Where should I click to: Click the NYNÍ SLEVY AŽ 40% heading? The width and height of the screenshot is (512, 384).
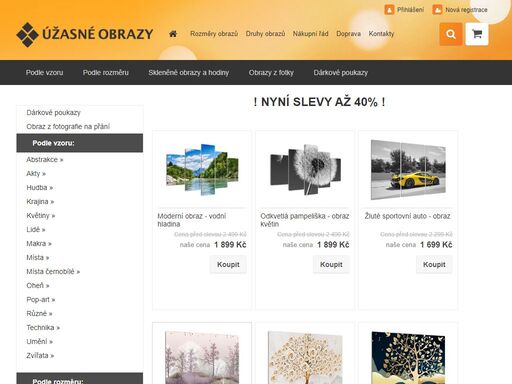click(319, 102)
